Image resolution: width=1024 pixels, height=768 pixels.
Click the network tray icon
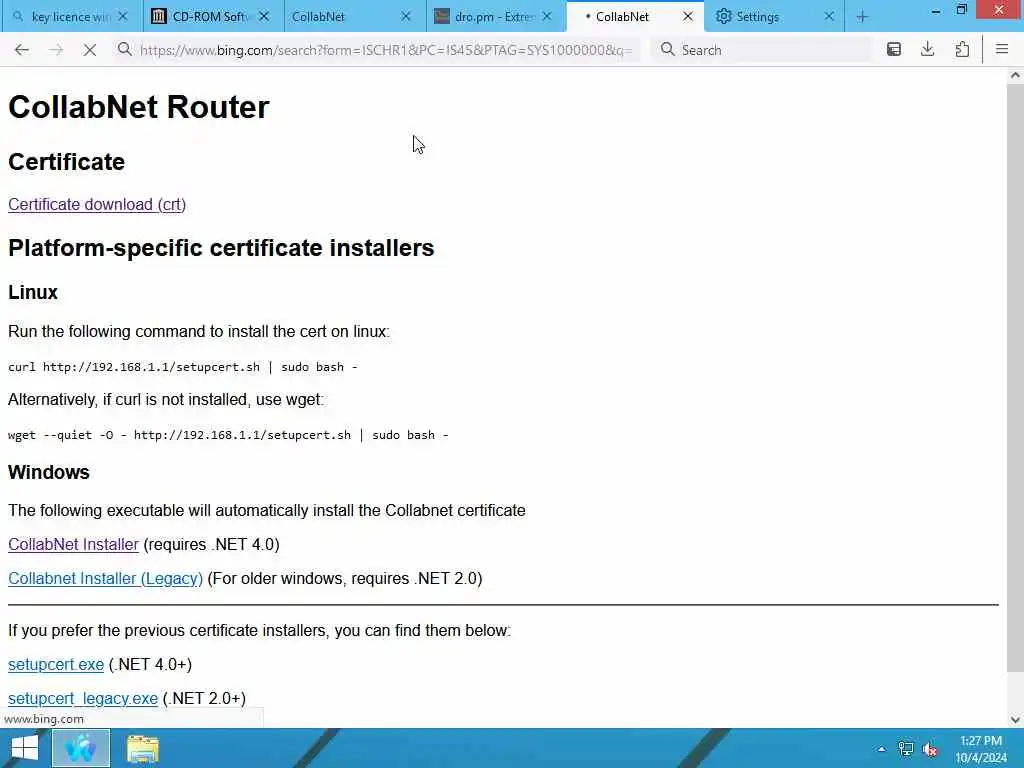coord(905,749)
